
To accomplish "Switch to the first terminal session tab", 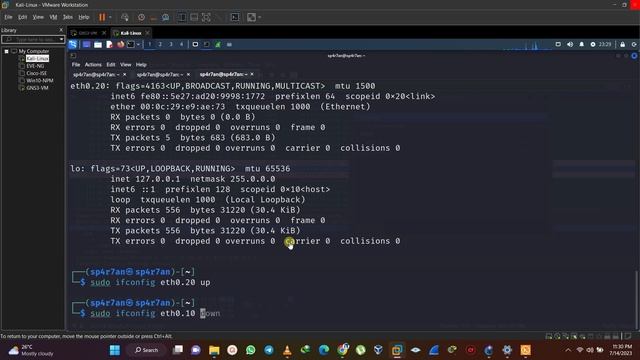I will [96, 74].
